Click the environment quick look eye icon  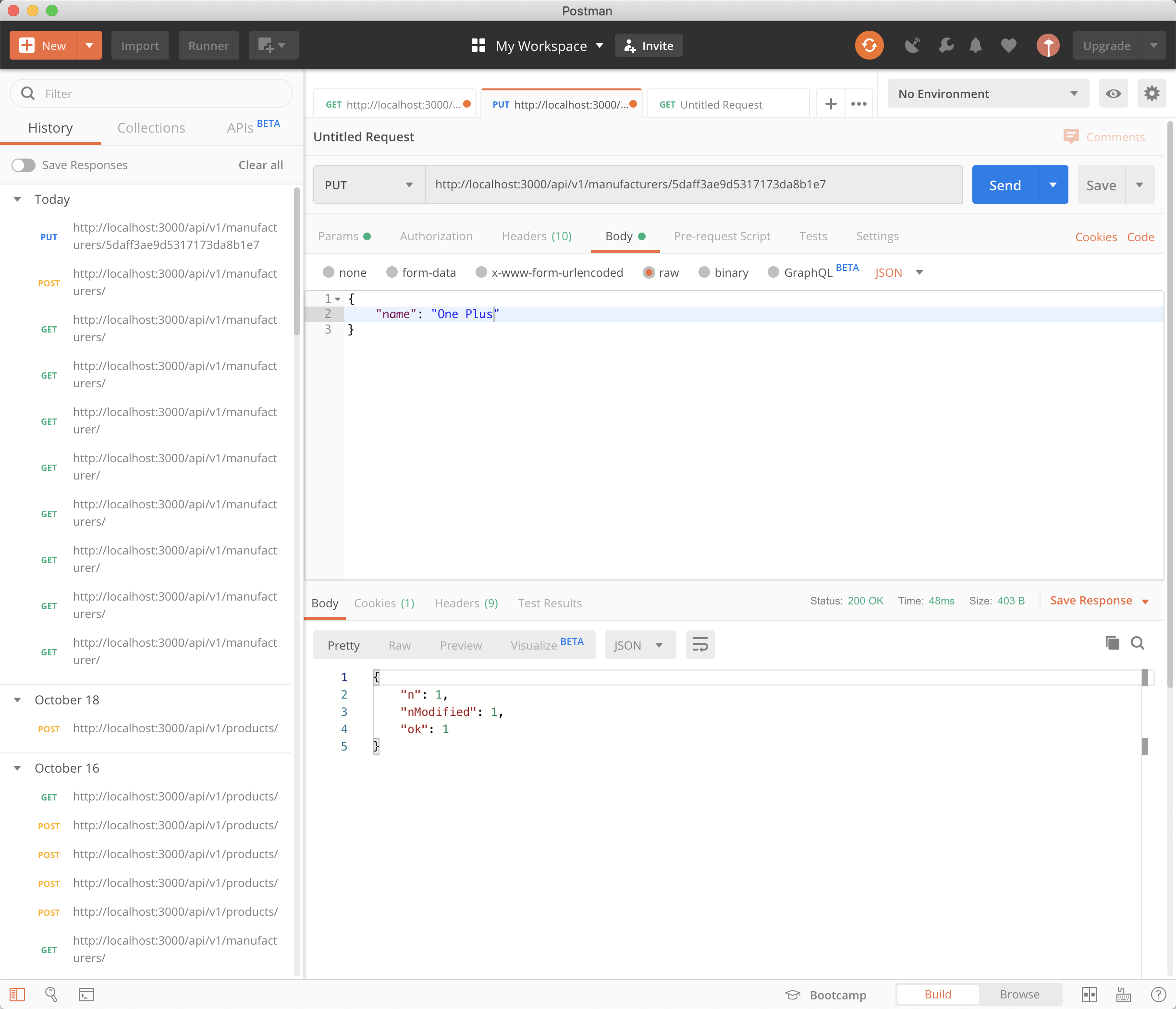tap(1113, 94)
